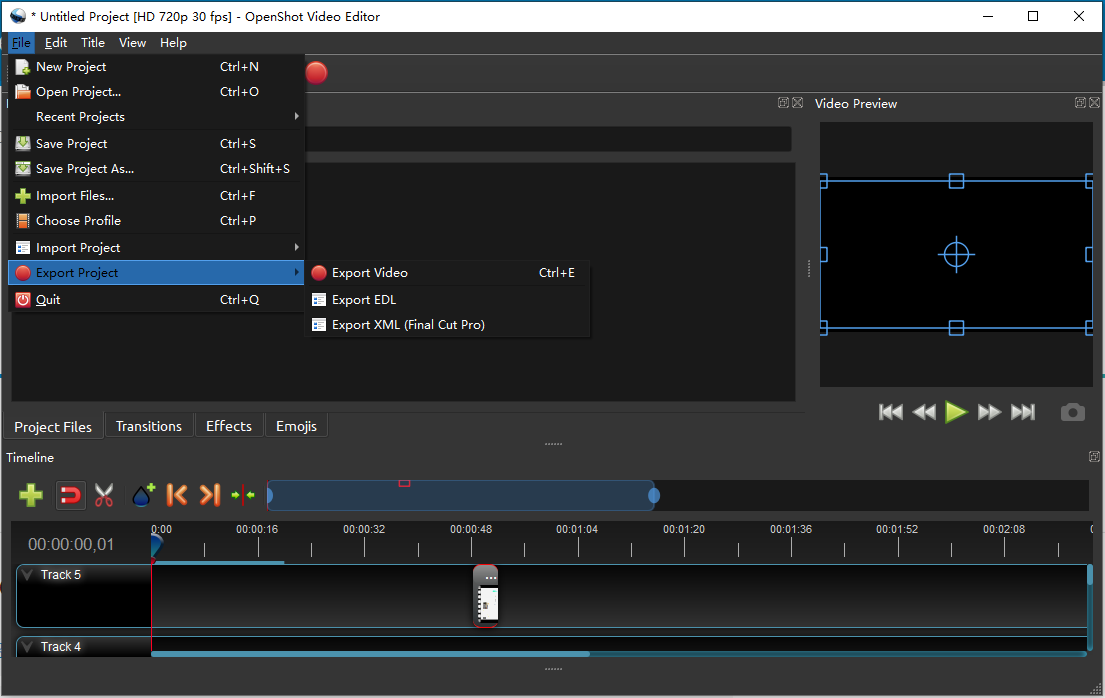Viewport: 1105px width, 698px height.
Task: Float the Video Preview dock panel
Action: click(1080, 103)
